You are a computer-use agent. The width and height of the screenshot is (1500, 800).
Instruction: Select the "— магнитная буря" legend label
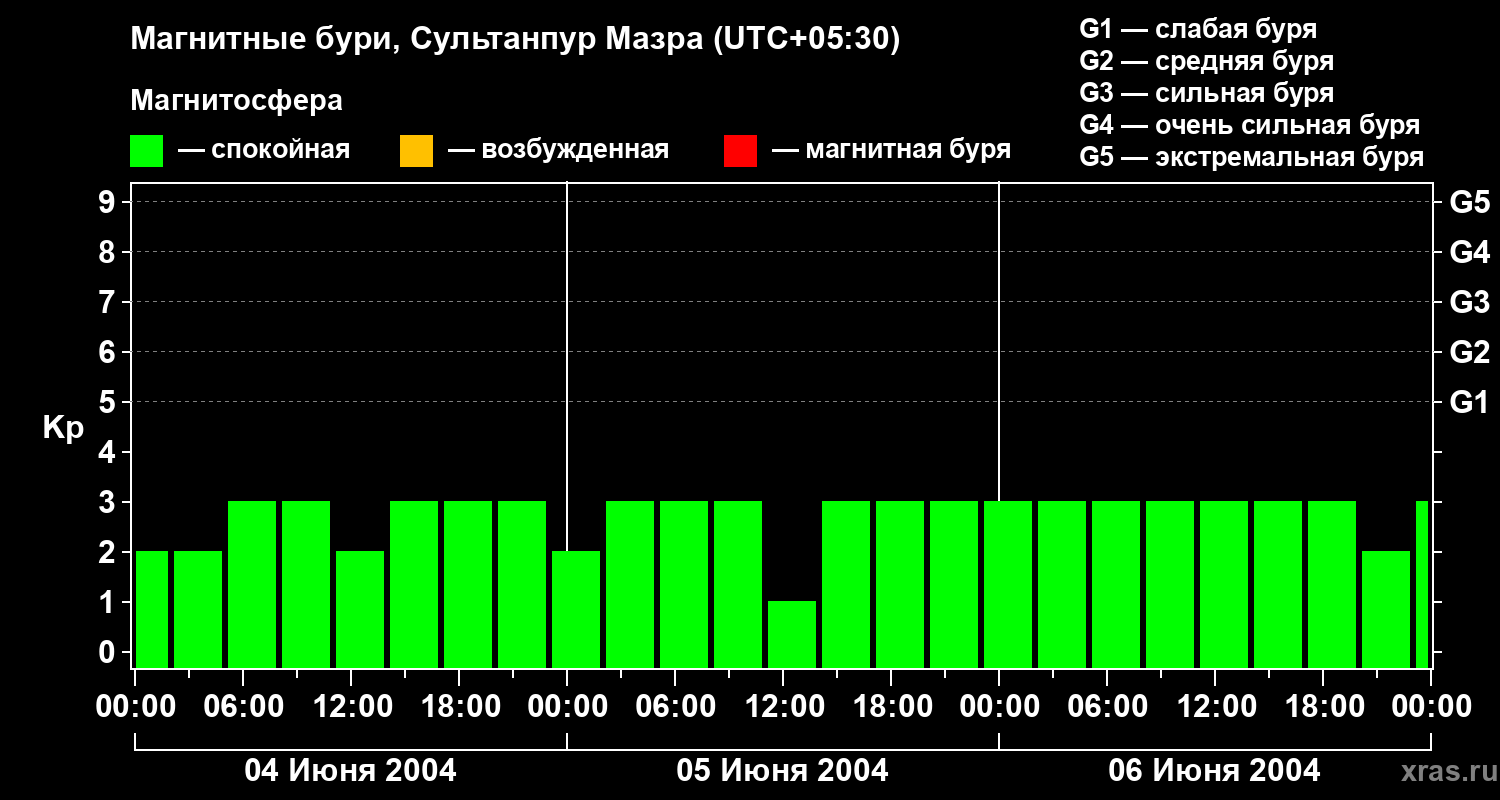coord(892,150)
